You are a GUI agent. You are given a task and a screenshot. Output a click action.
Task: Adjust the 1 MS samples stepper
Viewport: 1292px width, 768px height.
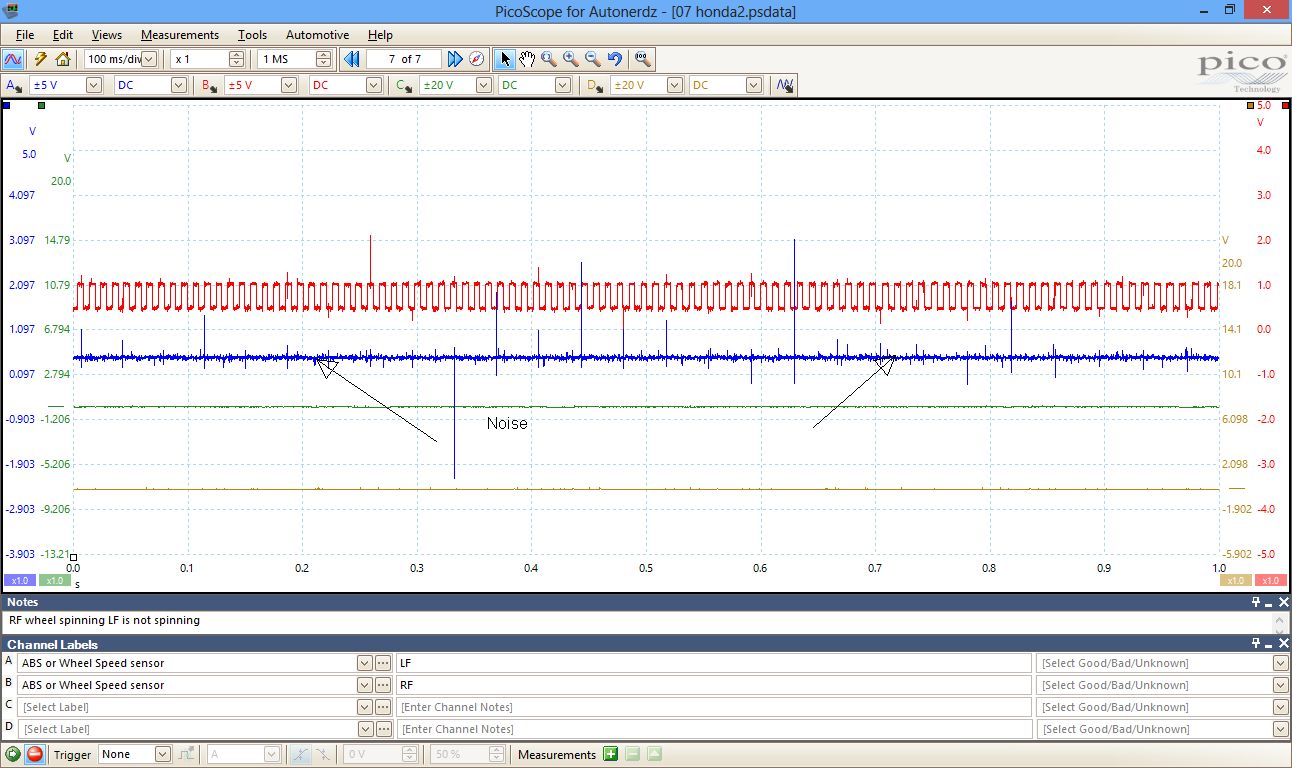323,59
